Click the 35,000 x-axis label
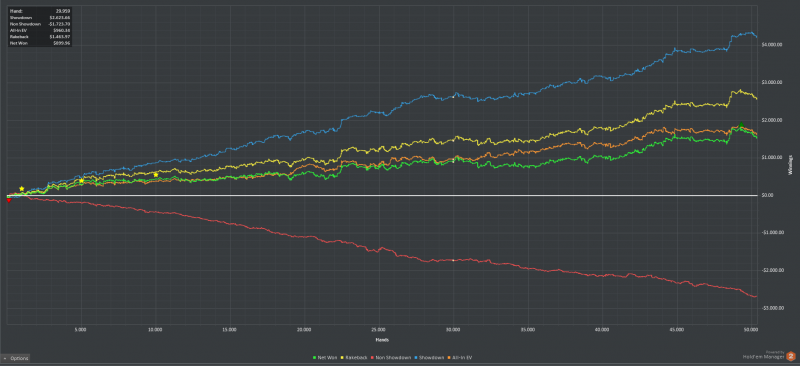Screen dimensions: 800x366 click(528, 330)
